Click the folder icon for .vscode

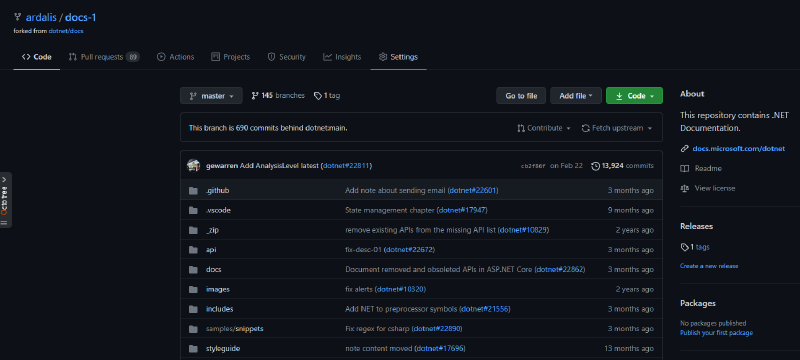(x=193, y=211)
